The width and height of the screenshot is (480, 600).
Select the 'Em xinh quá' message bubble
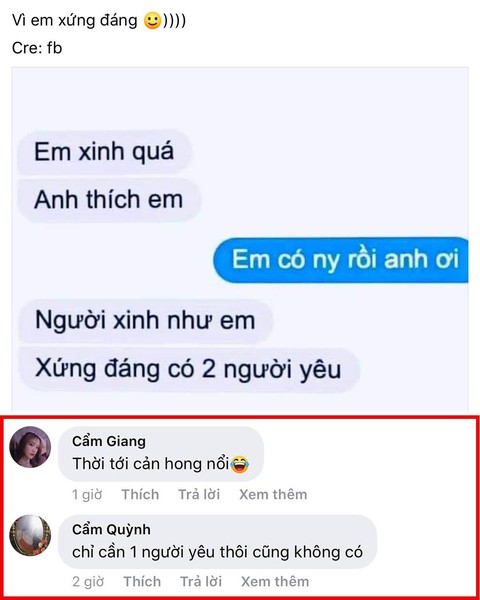click(104, 152)
